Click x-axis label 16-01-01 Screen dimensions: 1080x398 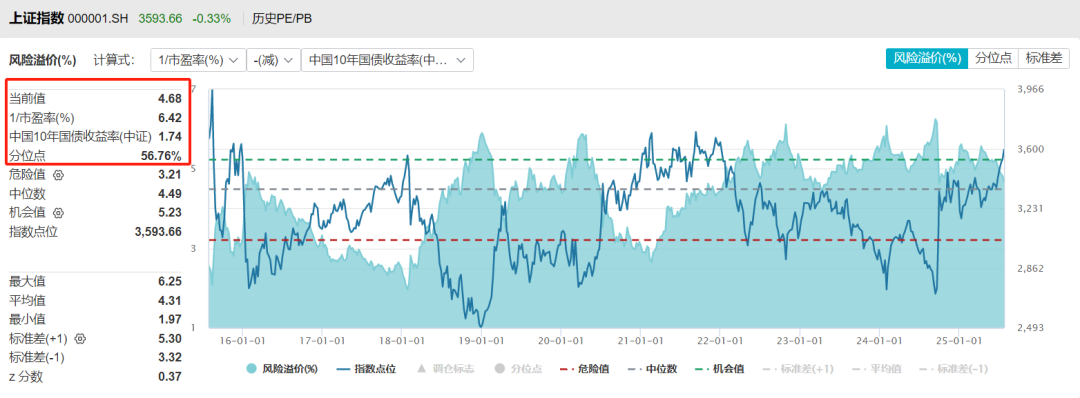pos(242,341)
